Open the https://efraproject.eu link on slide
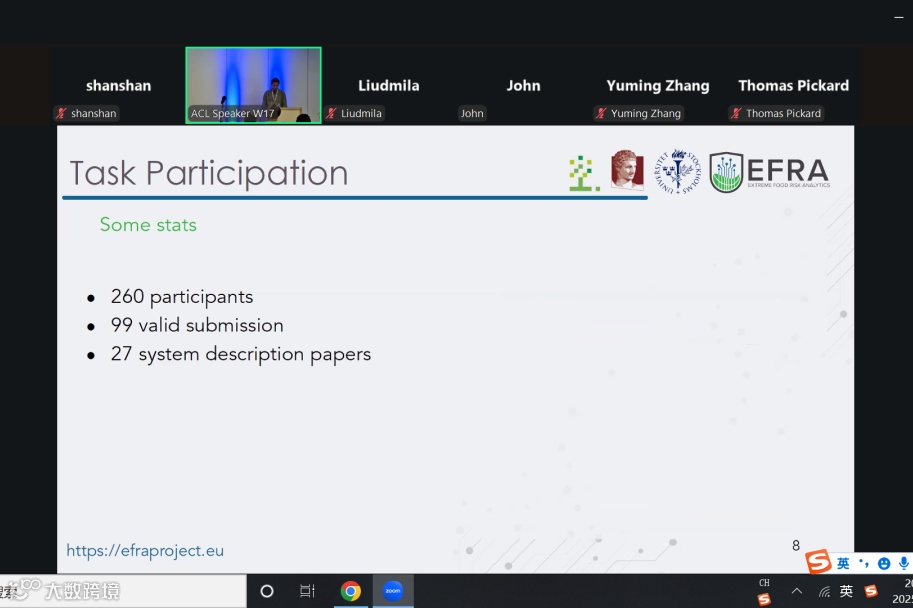The image size is (913, 608). pos(145,550)
